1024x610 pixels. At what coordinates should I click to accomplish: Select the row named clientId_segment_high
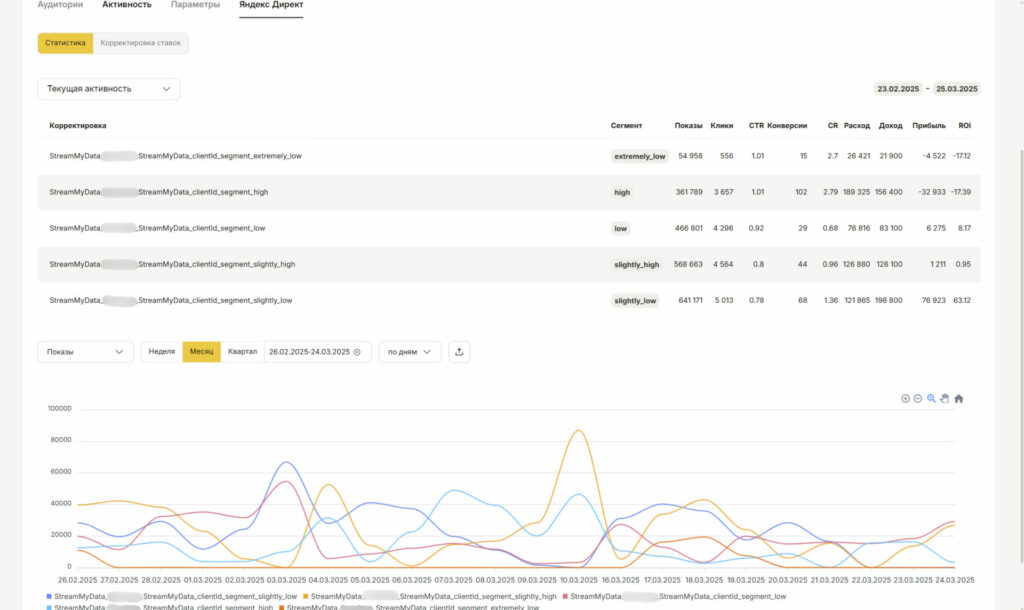pos(509,193)
